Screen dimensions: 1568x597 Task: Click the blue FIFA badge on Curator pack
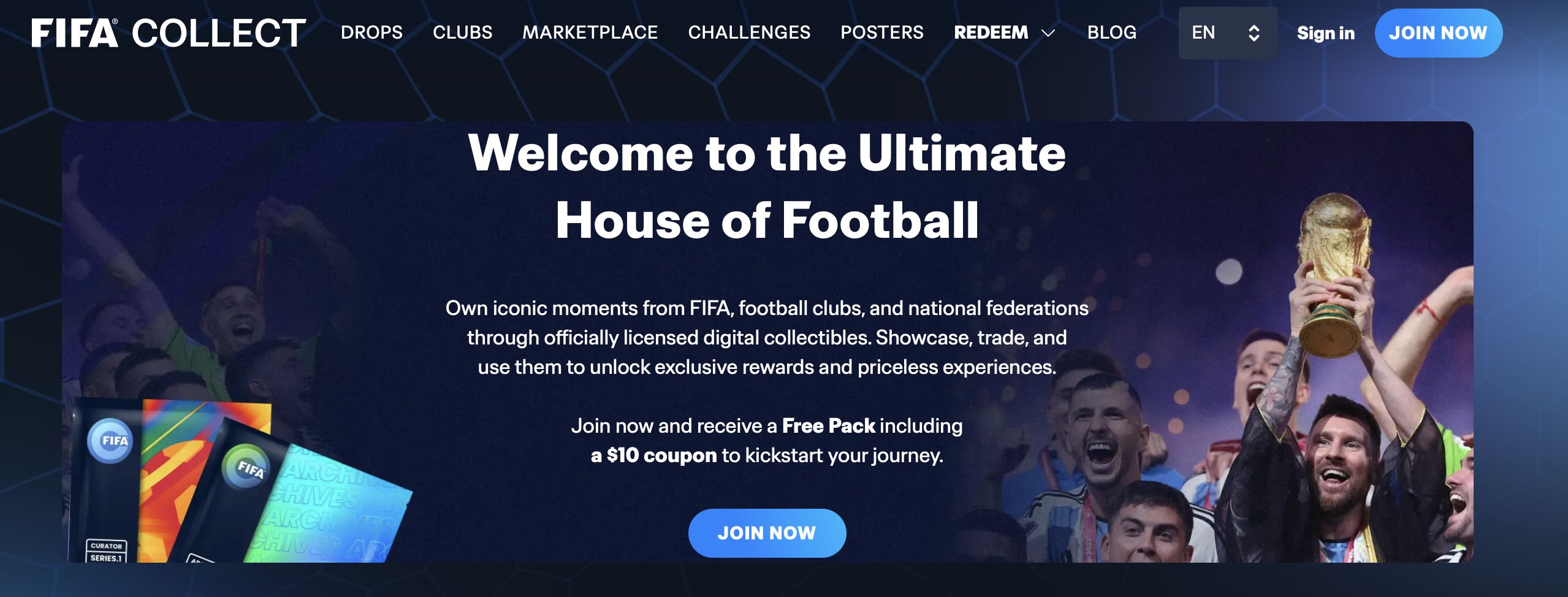pyautogui.click(x=110, y=440)
